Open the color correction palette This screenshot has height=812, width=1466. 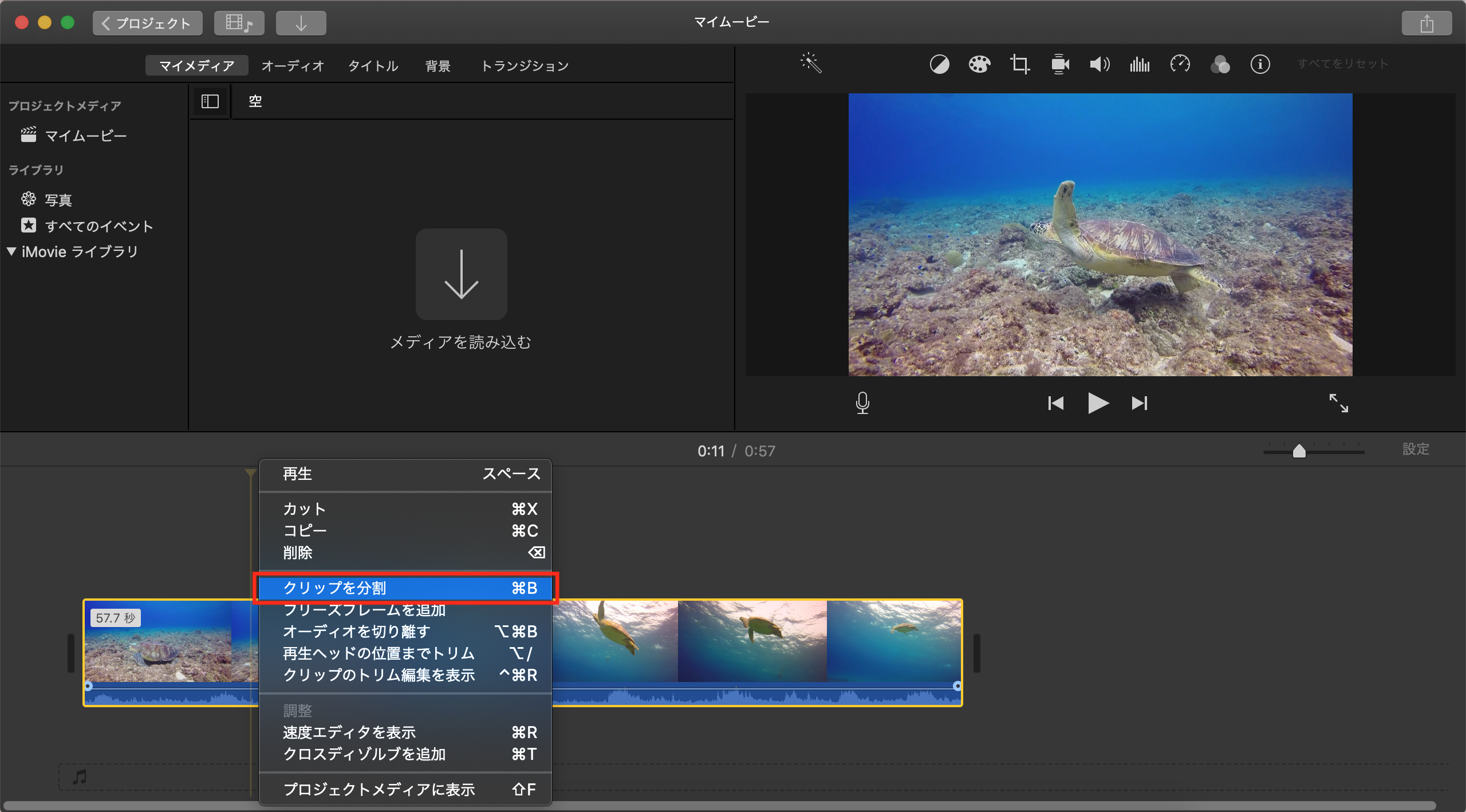pos(979,64)
